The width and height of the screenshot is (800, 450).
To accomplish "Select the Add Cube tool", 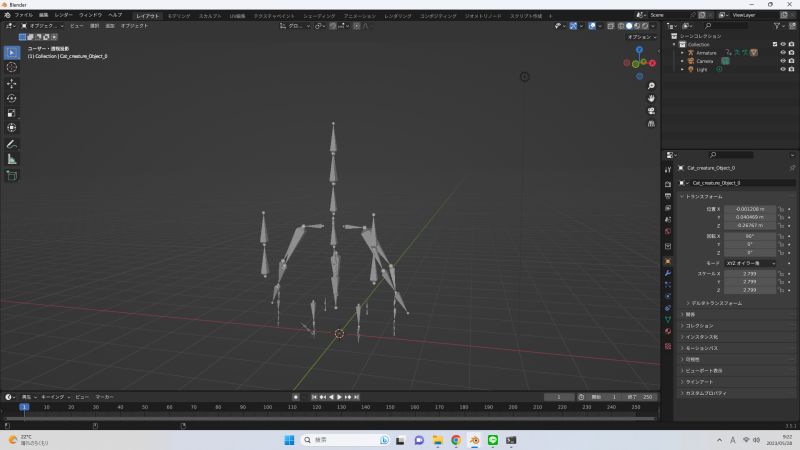I will click(12, 176).
